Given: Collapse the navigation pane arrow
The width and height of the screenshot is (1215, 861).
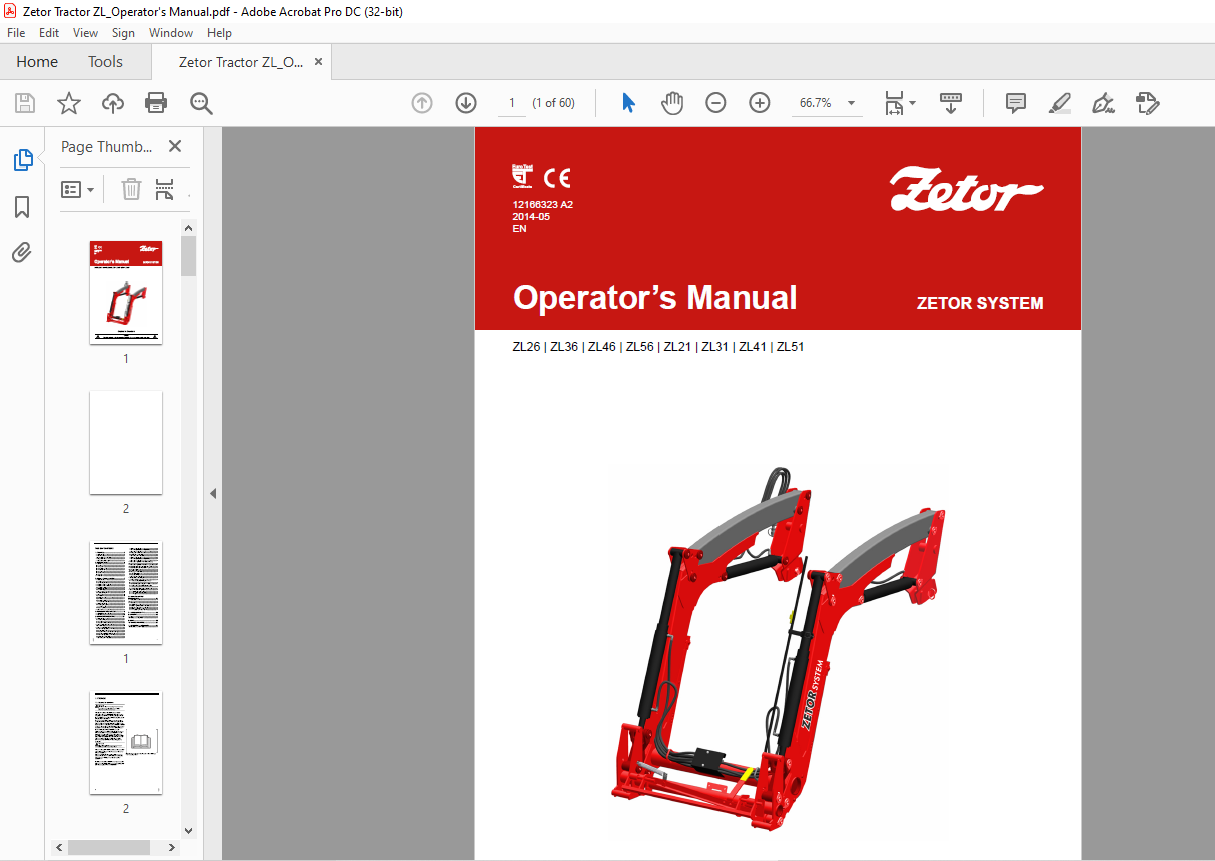Looking at the screenshot, I should (x=213, y=493).
